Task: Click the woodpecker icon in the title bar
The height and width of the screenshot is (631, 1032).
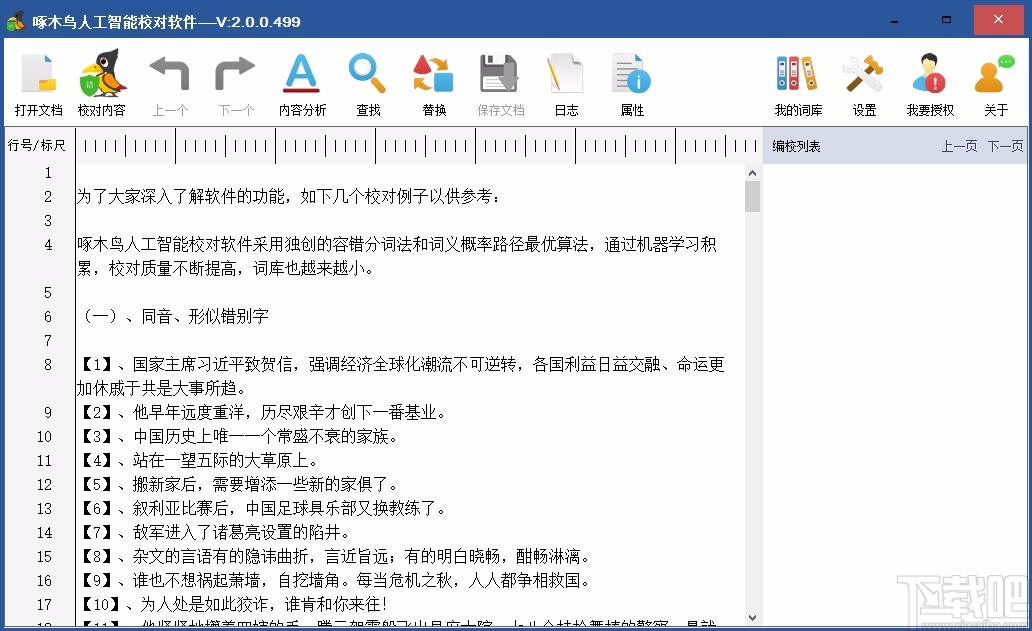Action: [x=16, y=20]
